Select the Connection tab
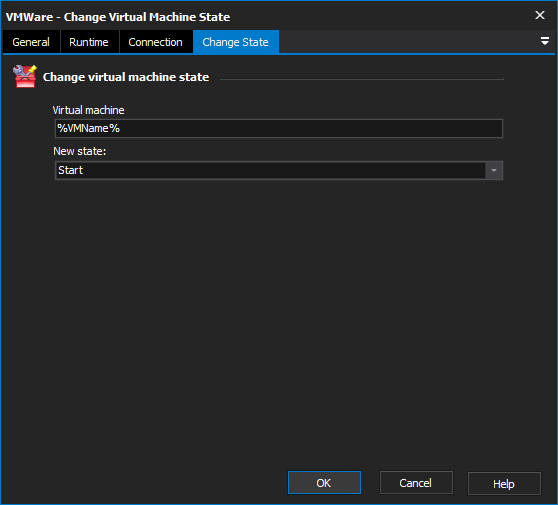The height and width of the screenshot is (505, 558). pyautogui.click(x=156, y=42)
